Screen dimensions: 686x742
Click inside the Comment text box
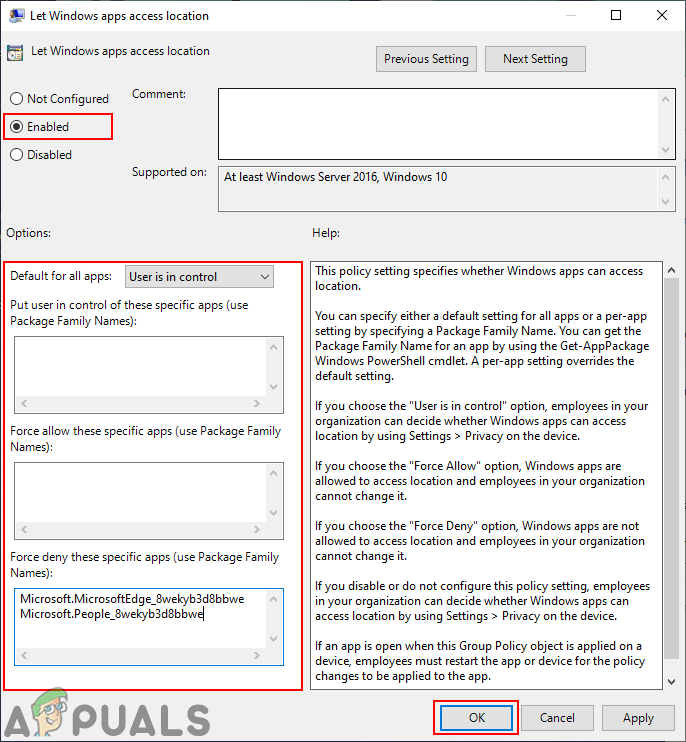coord(438,124)
